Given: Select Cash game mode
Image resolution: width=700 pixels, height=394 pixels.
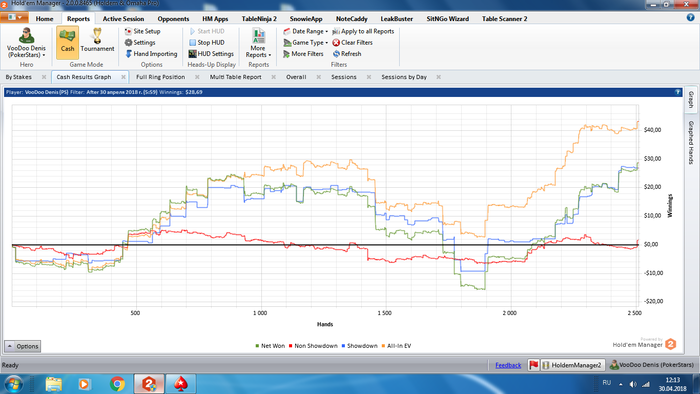Looking at the screenshot, I should pos(67,43).
